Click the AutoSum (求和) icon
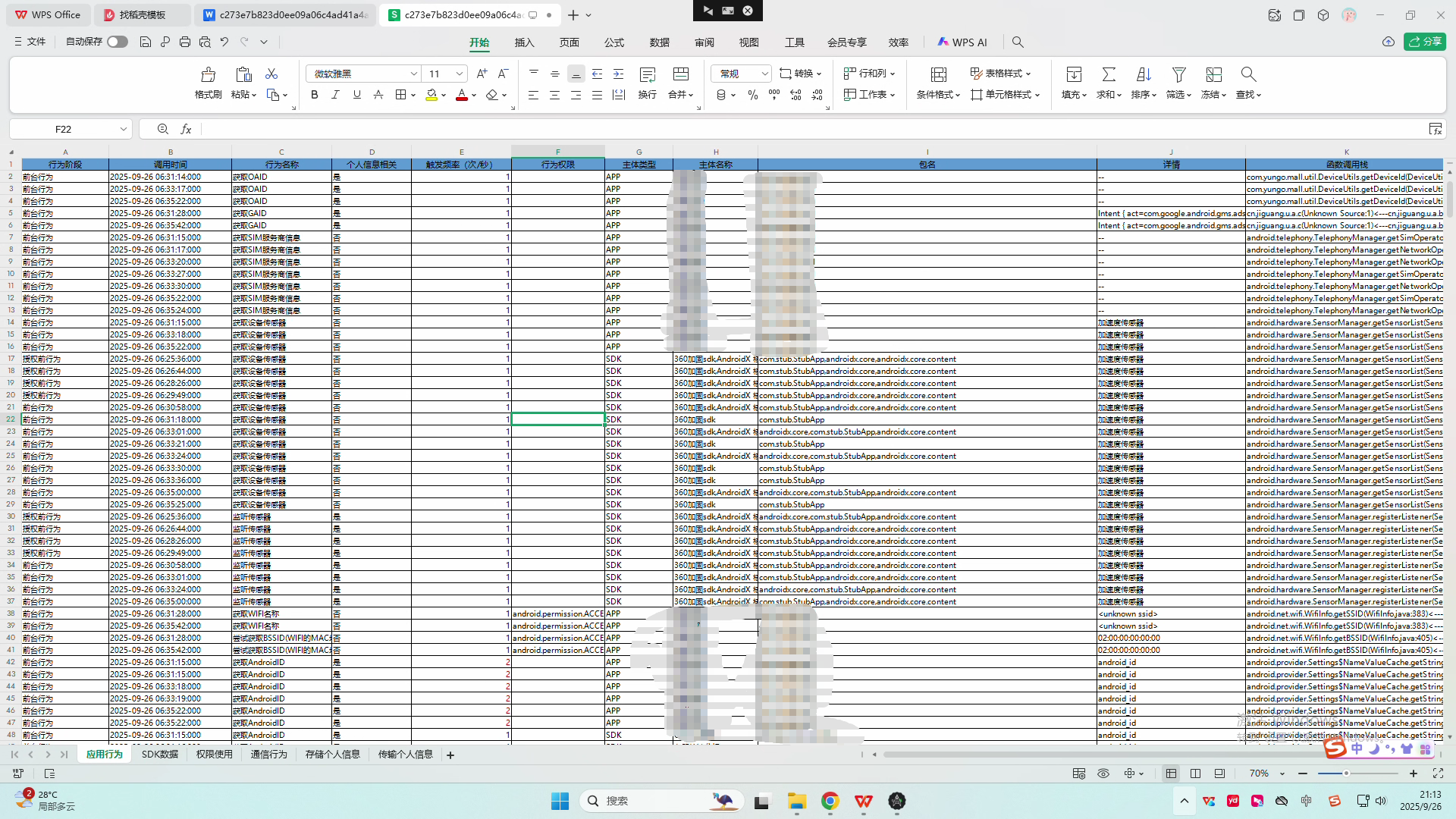This screenshot has height=819, width=1456. pyautogui.click(x=1109, y=74)
